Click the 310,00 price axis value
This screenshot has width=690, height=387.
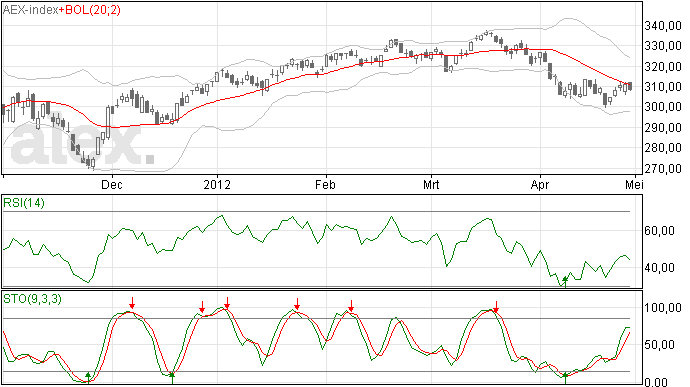663,87
